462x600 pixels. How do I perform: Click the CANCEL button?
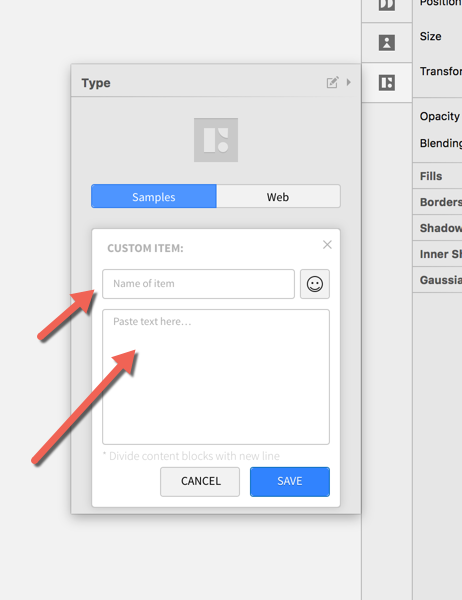coord(200,481)
